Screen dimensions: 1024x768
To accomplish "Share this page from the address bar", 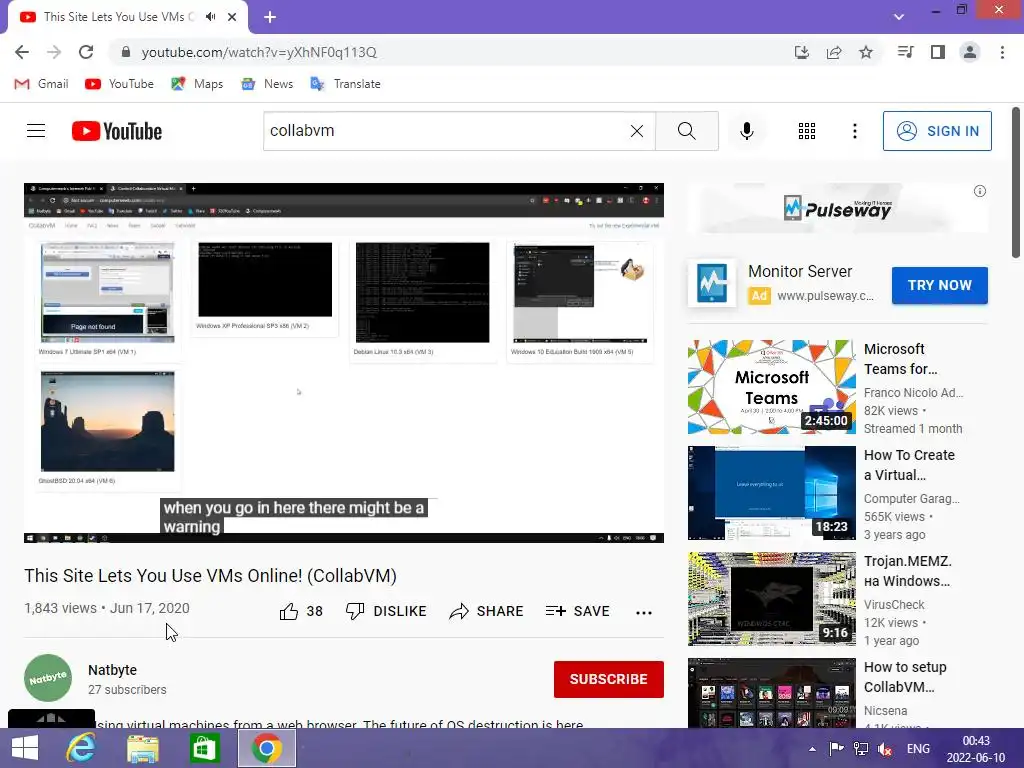I will click(x=834, y=52).
